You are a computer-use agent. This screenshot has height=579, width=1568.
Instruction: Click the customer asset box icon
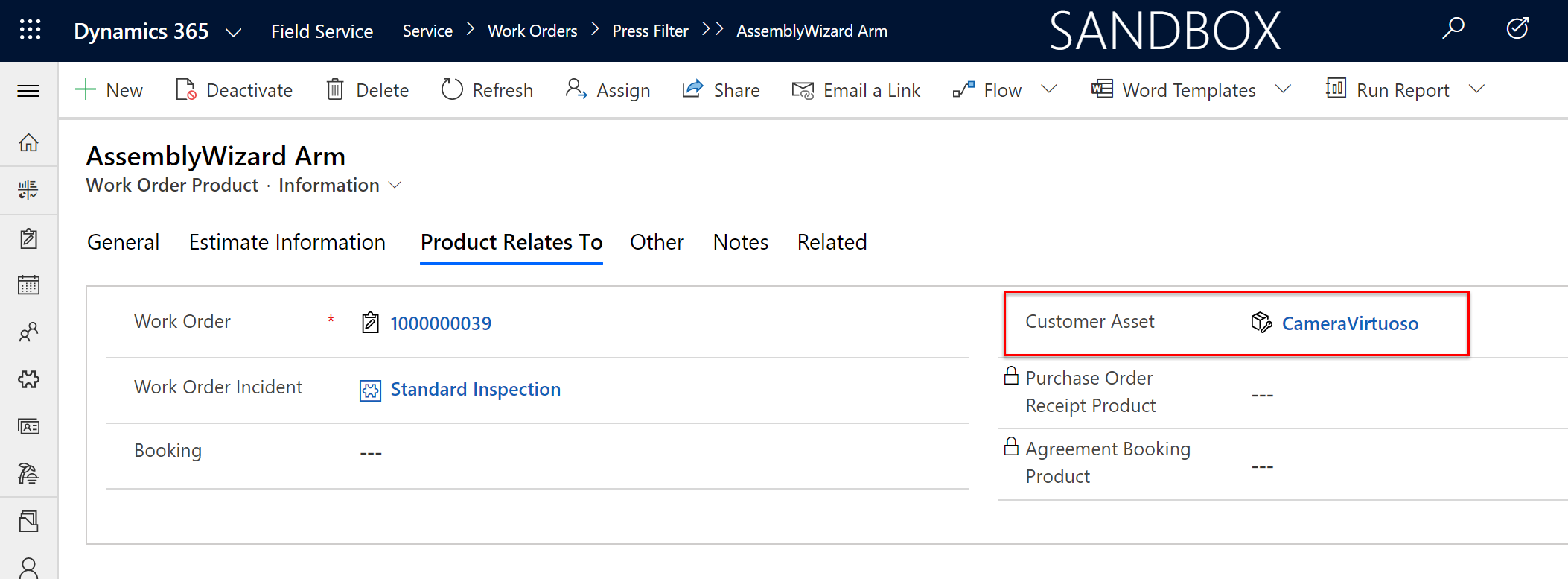1261,323
